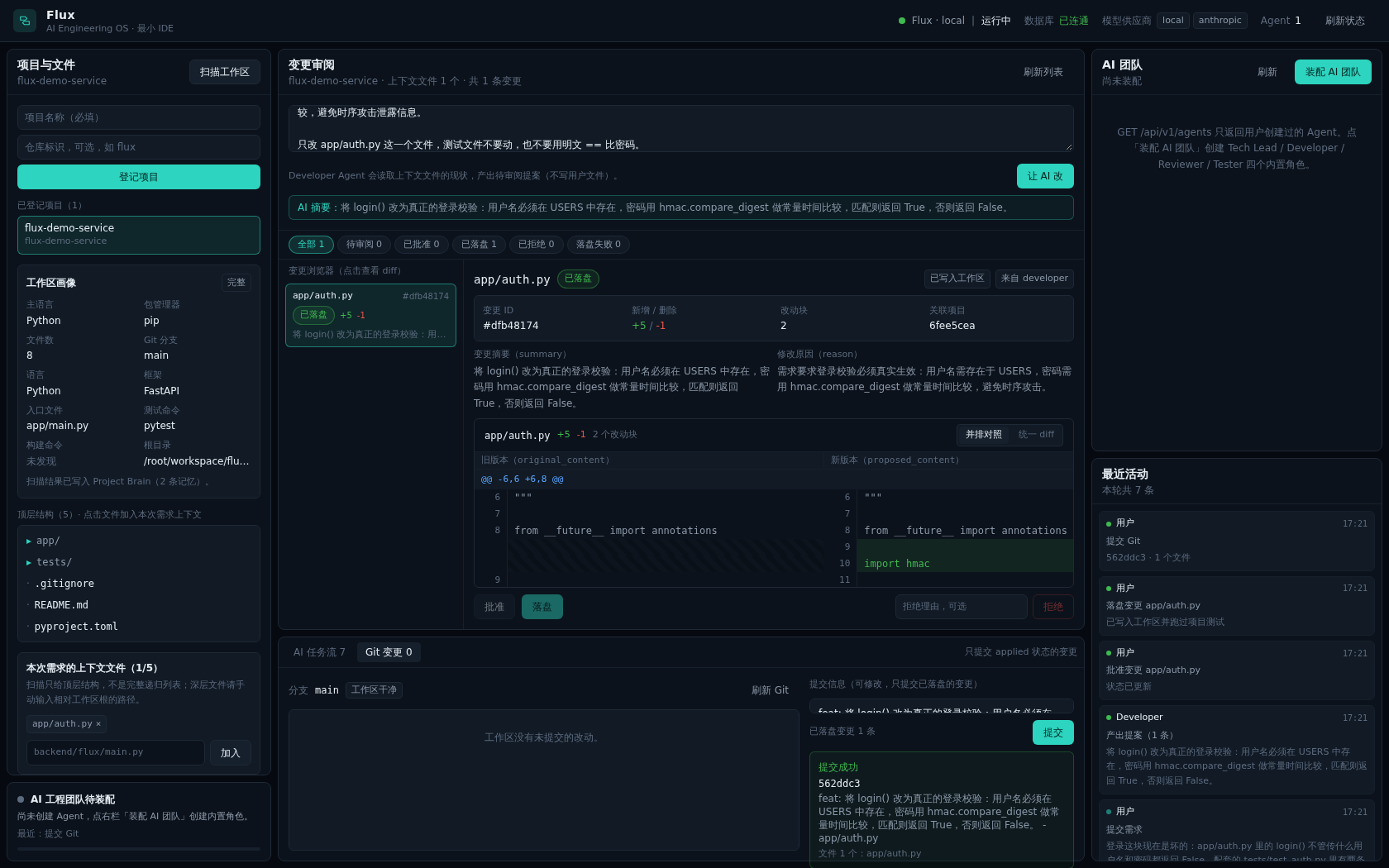Click the diff hunk header @@ -6,6 +6,8 @@

tap(523, 479)
